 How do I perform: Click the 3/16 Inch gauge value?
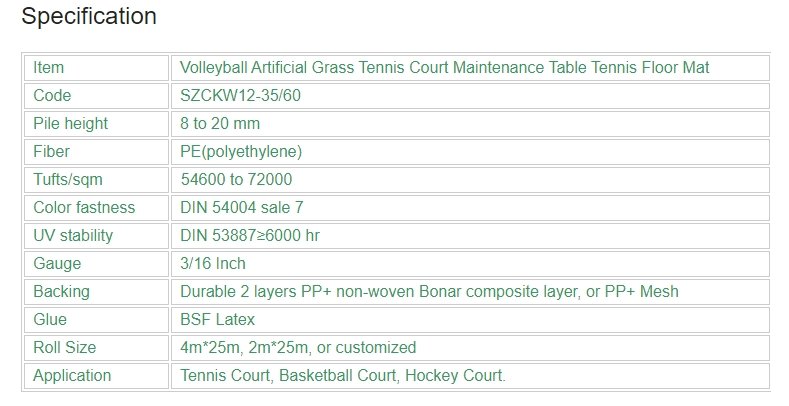[x=213, y=264]
